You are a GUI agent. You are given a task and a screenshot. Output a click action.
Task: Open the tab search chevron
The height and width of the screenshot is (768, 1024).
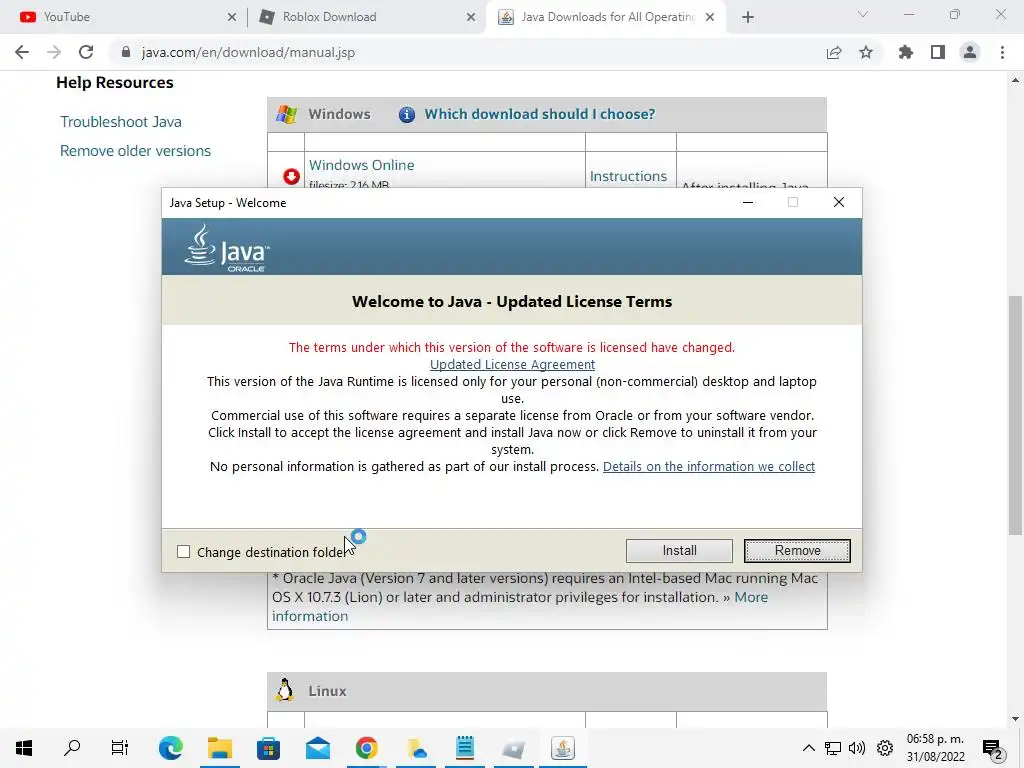point(863,14)
